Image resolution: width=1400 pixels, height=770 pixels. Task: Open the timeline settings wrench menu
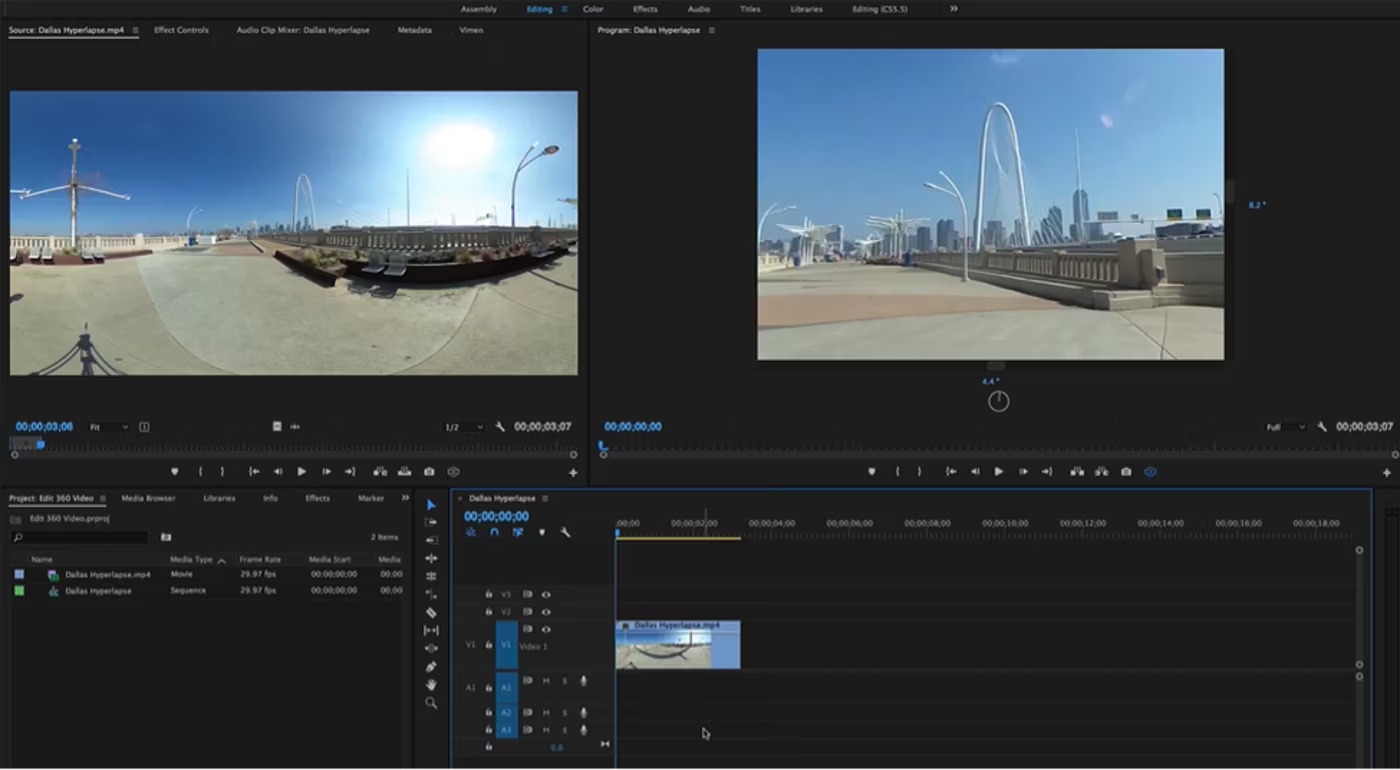tap(565, 532)
